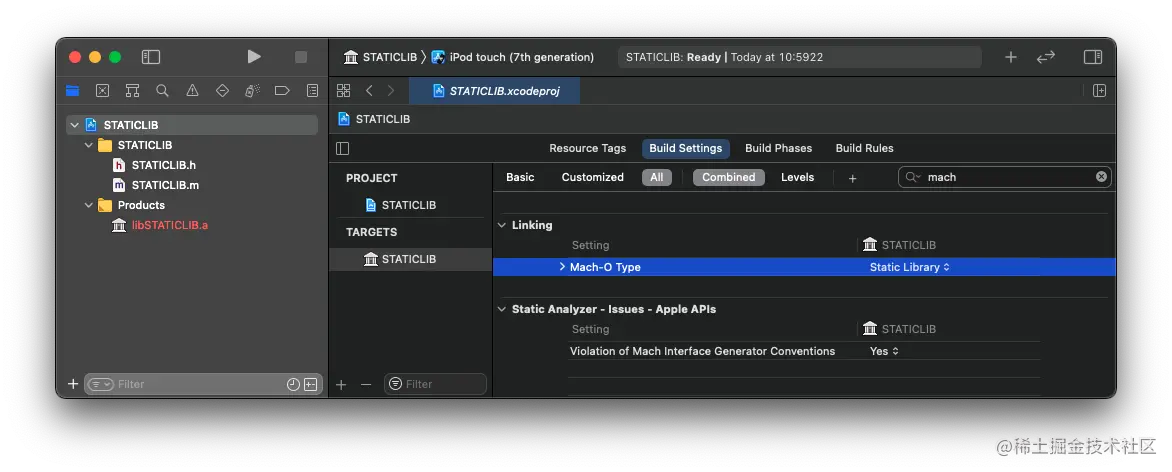Click the STATICLIB Ready activity status
1172x472 pixels.
(799, 57)
